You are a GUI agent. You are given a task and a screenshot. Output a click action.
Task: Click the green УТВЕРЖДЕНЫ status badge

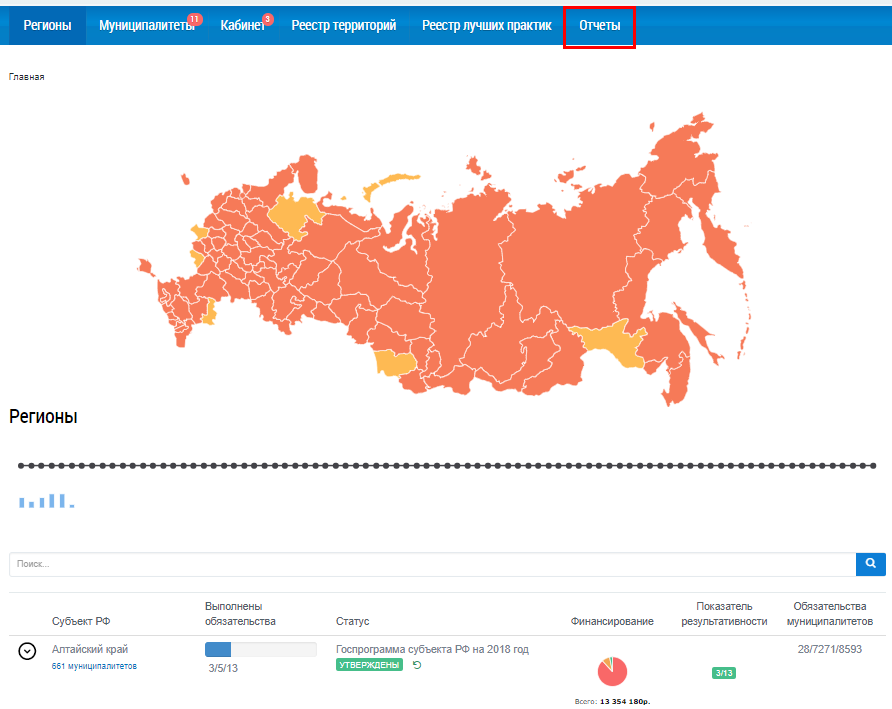point(369,665)
